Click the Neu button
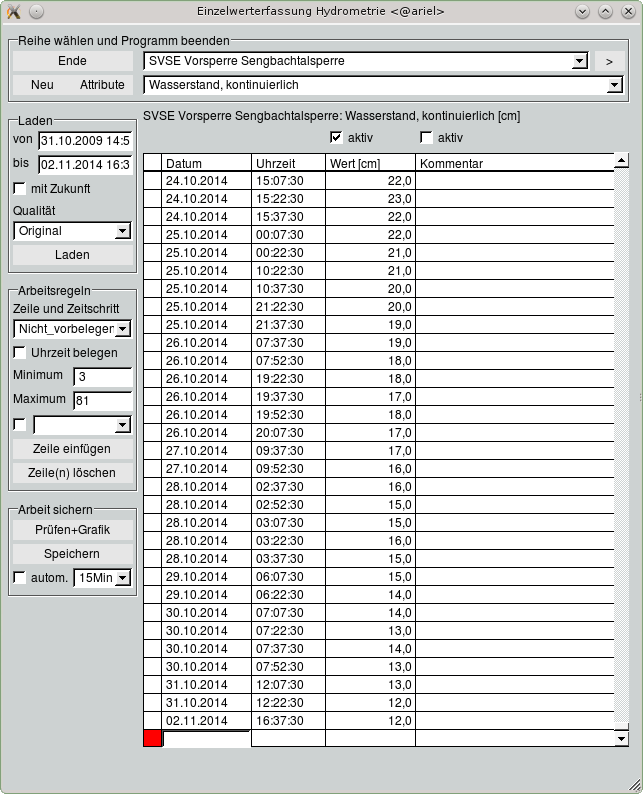The image size is (643, 794). (42, 85)
